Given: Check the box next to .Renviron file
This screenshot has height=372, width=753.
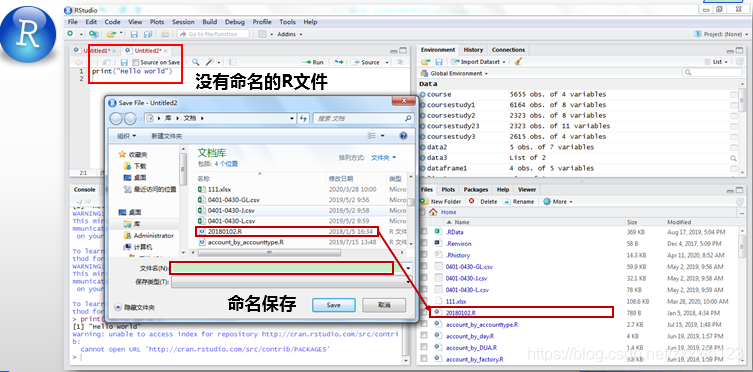Looking at the screenshot, I should point(424,243).
